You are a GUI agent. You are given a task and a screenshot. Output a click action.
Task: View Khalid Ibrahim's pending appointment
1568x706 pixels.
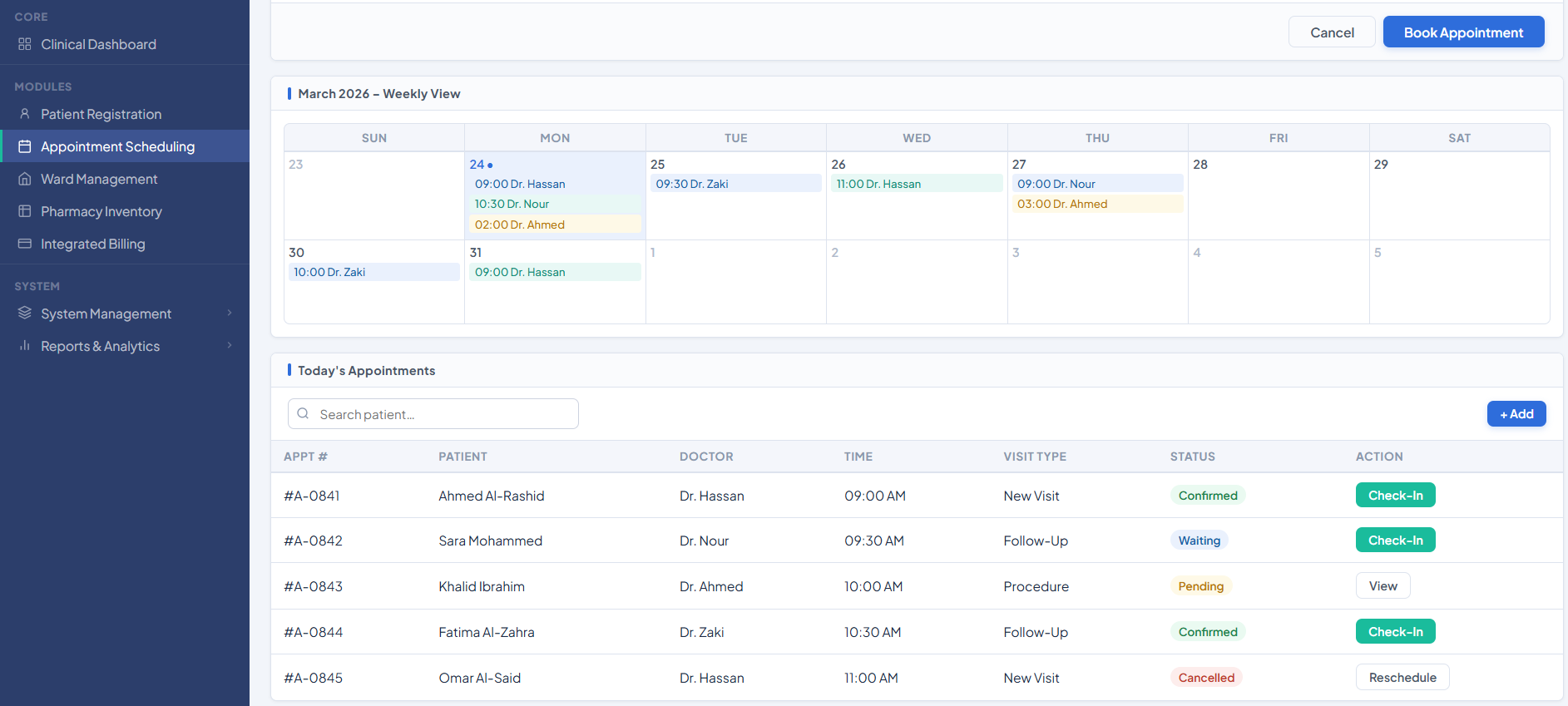point(1383,586)
